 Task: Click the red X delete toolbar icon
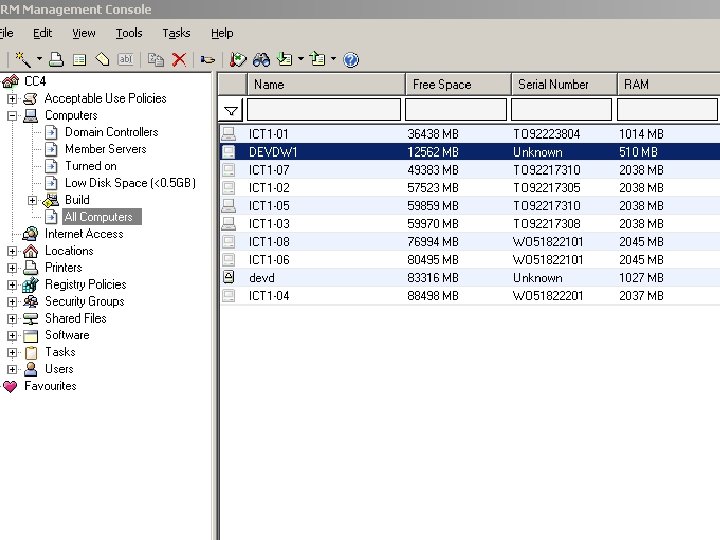pyautogui.click(x=179, y=60)
